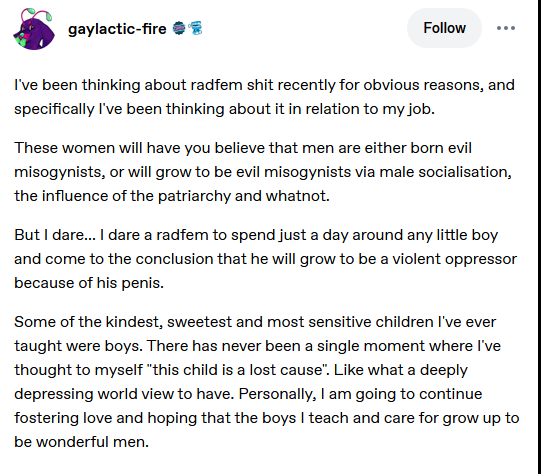Open gaylactic-fire's purple bug avatar
The width and height of the screenshot is (541, 474).
tap(34, 29)
